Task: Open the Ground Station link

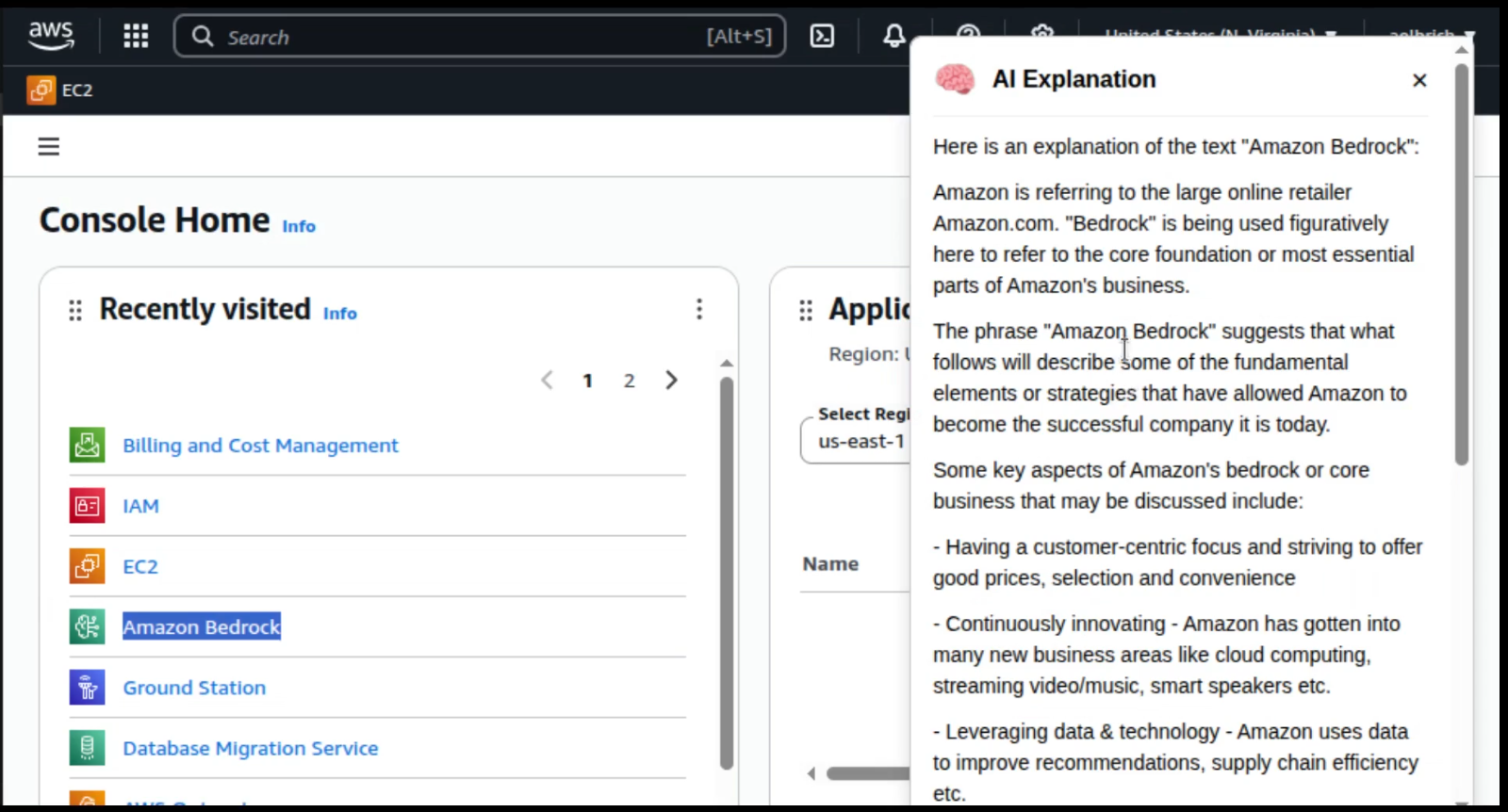Action: point(194,688)
